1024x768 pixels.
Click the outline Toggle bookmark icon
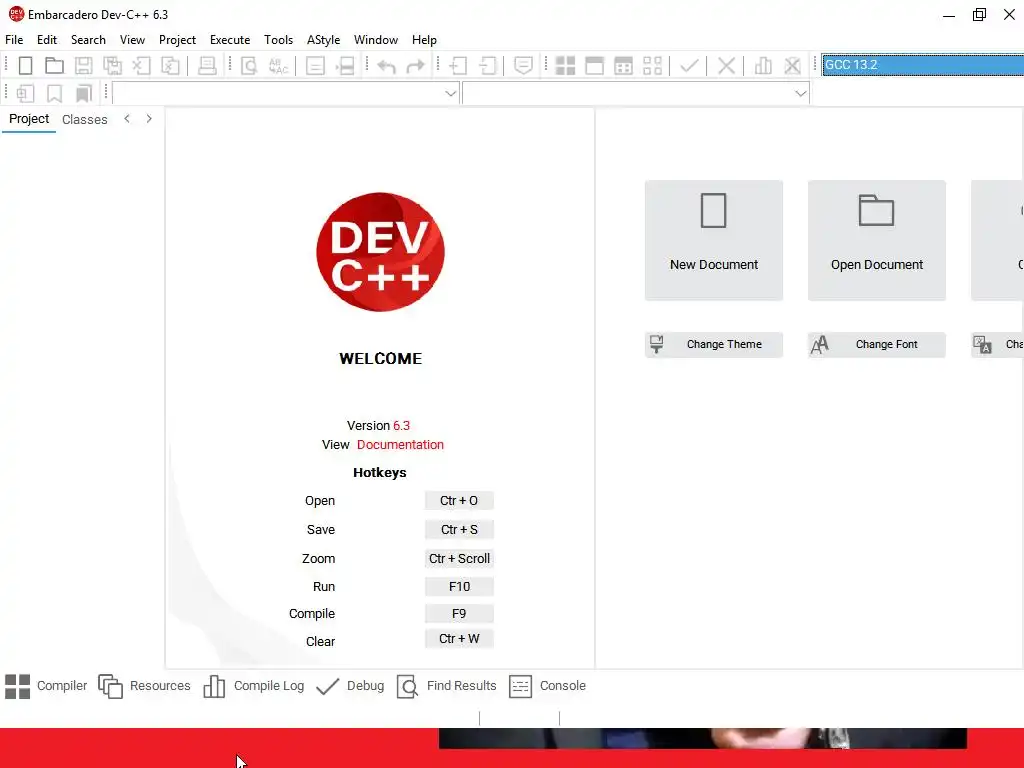[x=54, y=93]
